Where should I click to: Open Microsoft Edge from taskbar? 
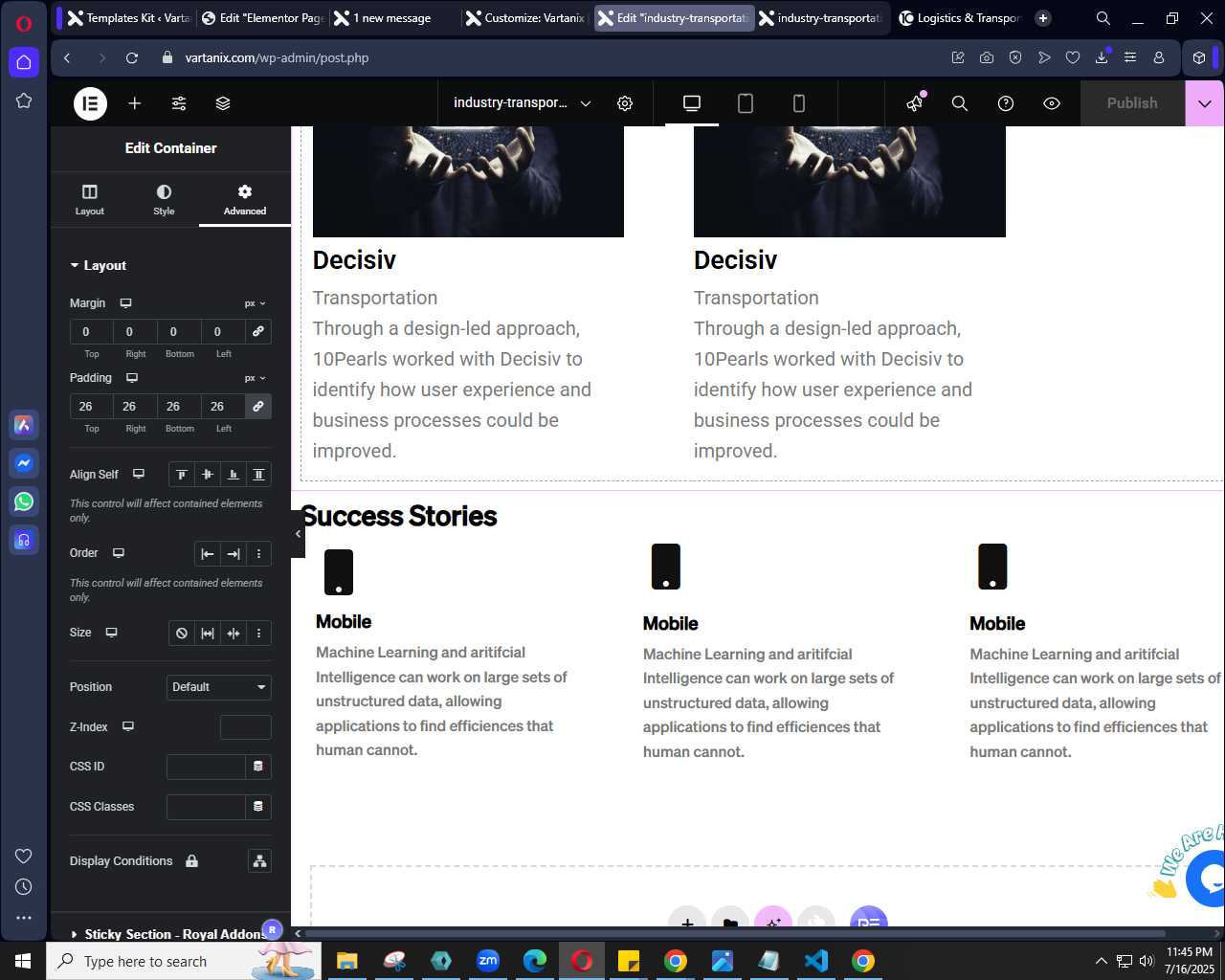coord(535,961)
